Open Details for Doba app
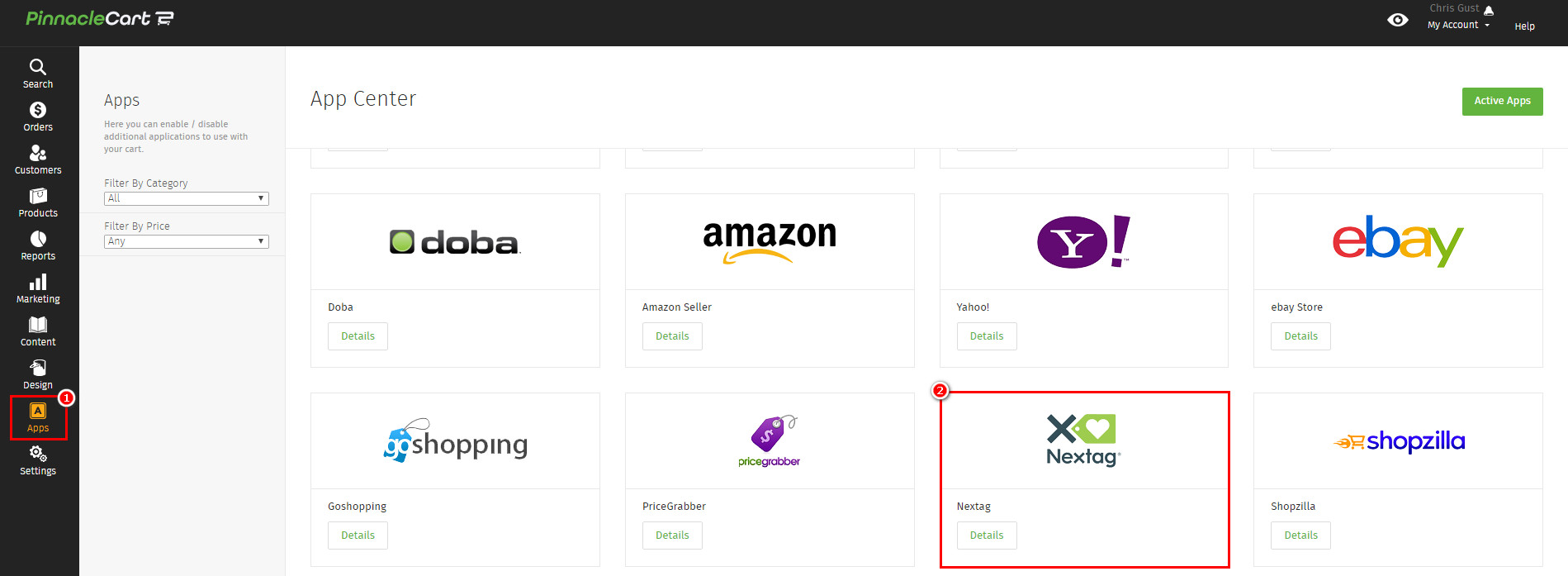This screenshot has width=1568, height=576. click(x=358, y=336)
